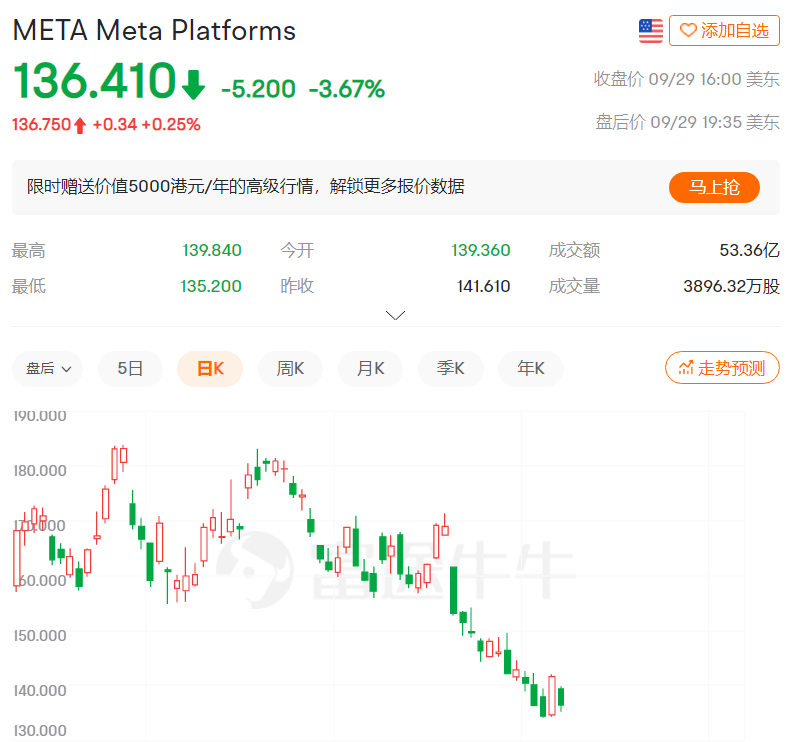Click the US flag market icon
This screenshot has width=804, height=742.
(650, 29)
